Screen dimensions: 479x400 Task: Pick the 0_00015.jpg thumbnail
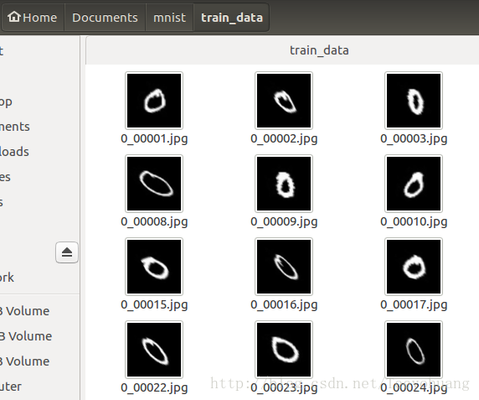[154, 266]
